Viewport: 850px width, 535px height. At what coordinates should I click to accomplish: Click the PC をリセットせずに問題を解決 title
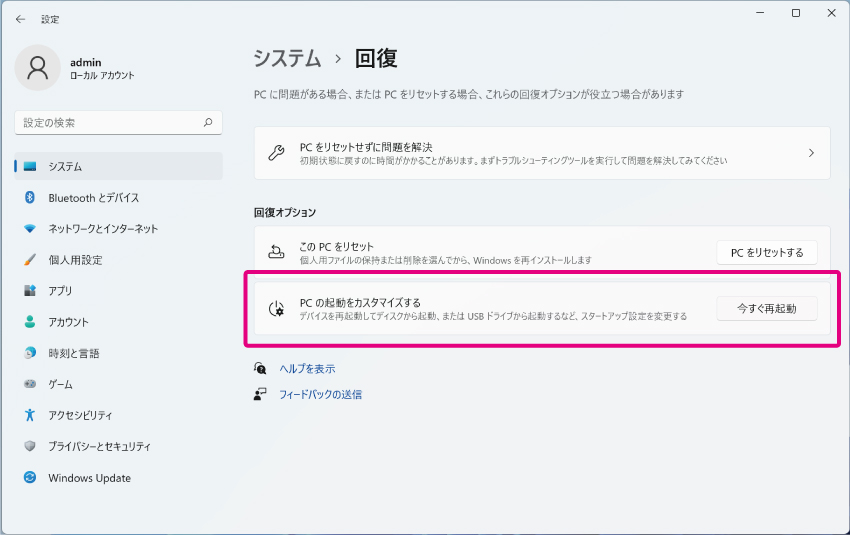(366, 147)
